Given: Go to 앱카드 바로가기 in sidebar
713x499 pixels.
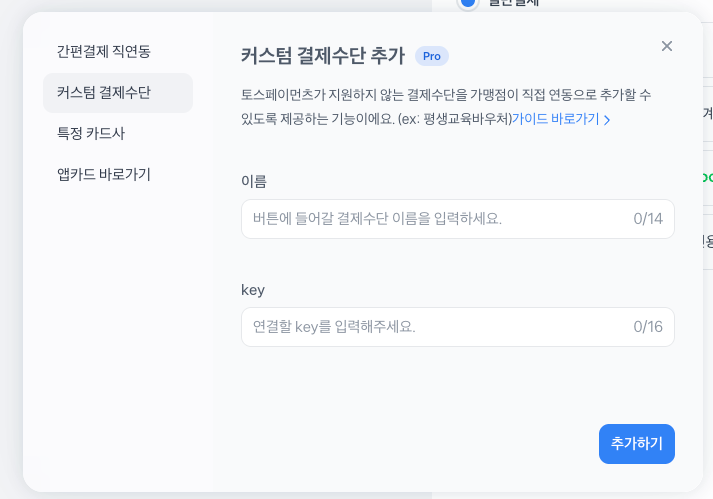Looking at the screenshot, I should point(104,174).
